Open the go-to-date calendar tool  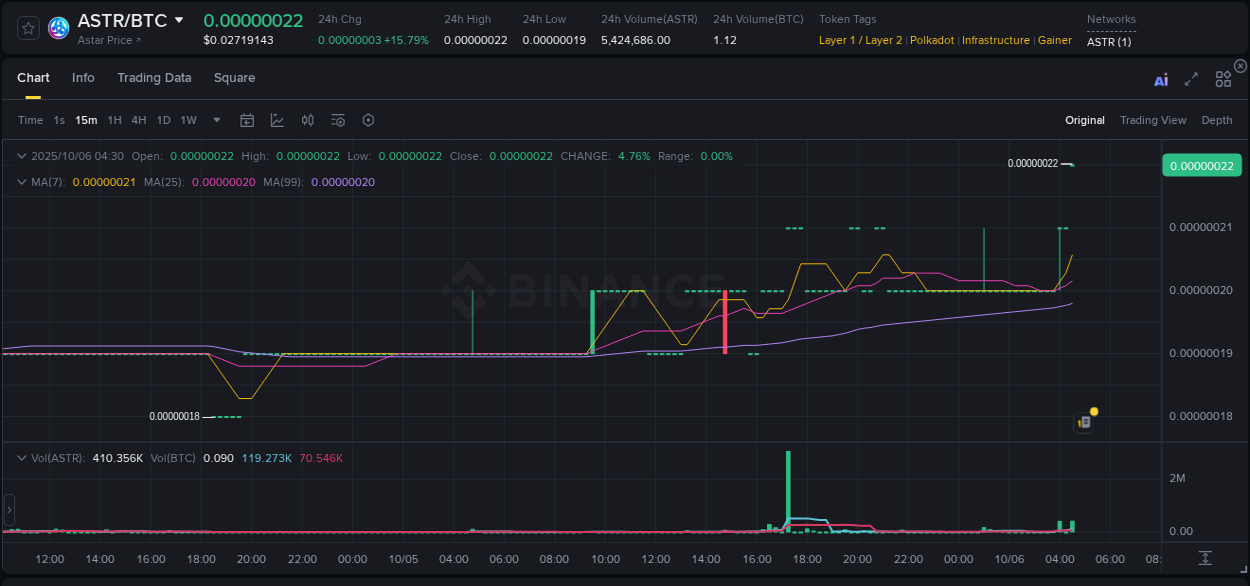point(247,119)
